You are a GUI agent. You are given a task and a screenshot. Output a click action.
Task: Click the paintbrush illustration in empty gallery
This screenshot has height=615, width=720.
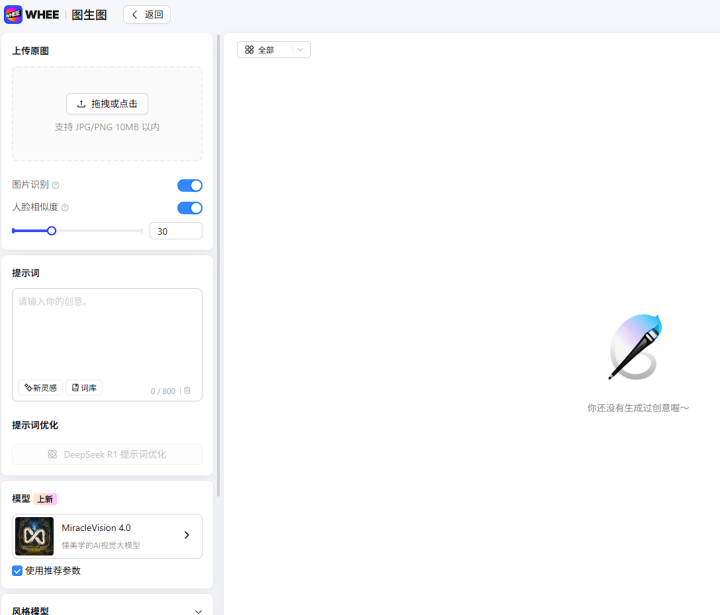(636, 347)
